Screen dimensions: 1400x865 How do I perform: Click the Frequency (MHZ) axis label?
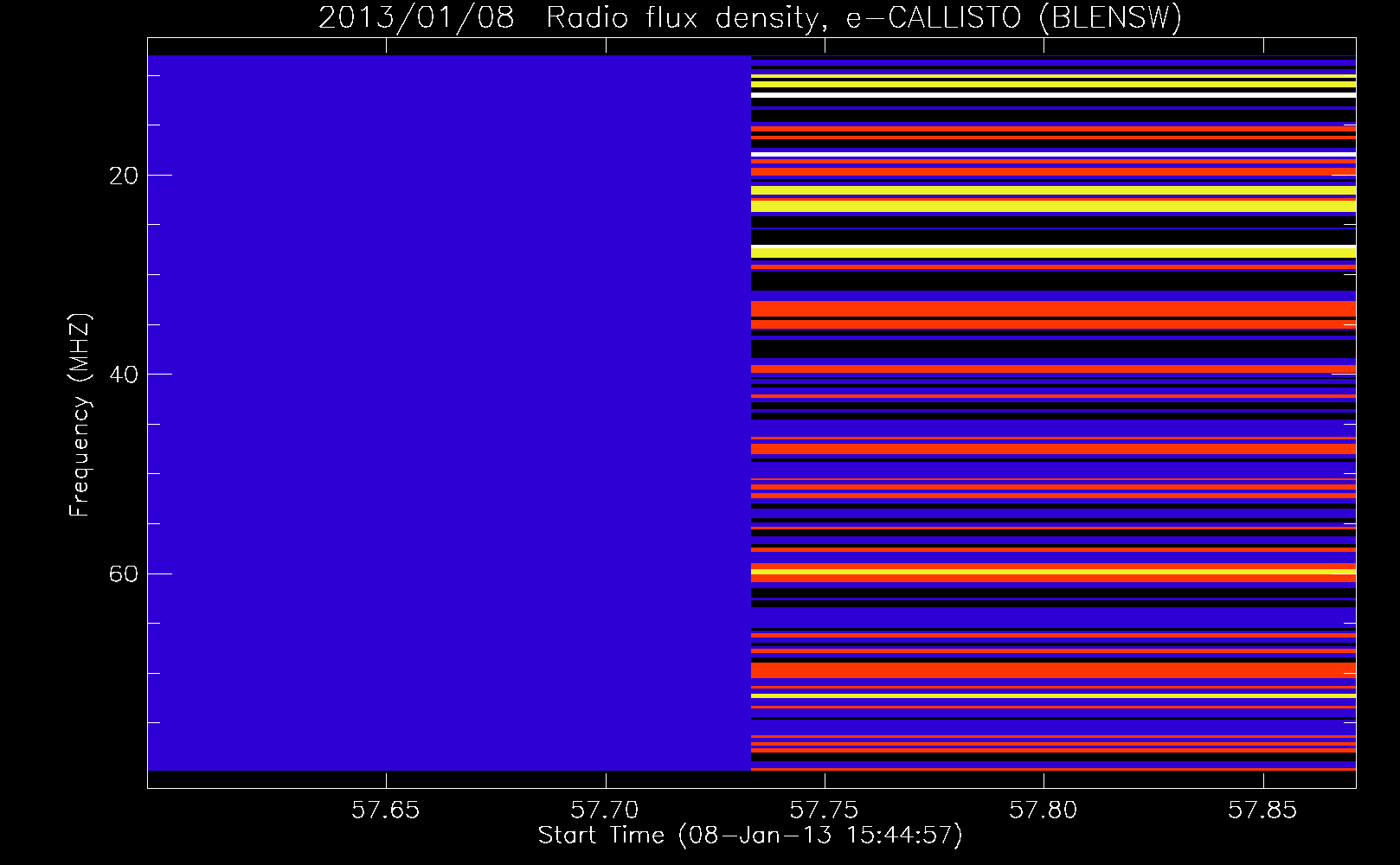pyautogui.click(x=79, y=415)
